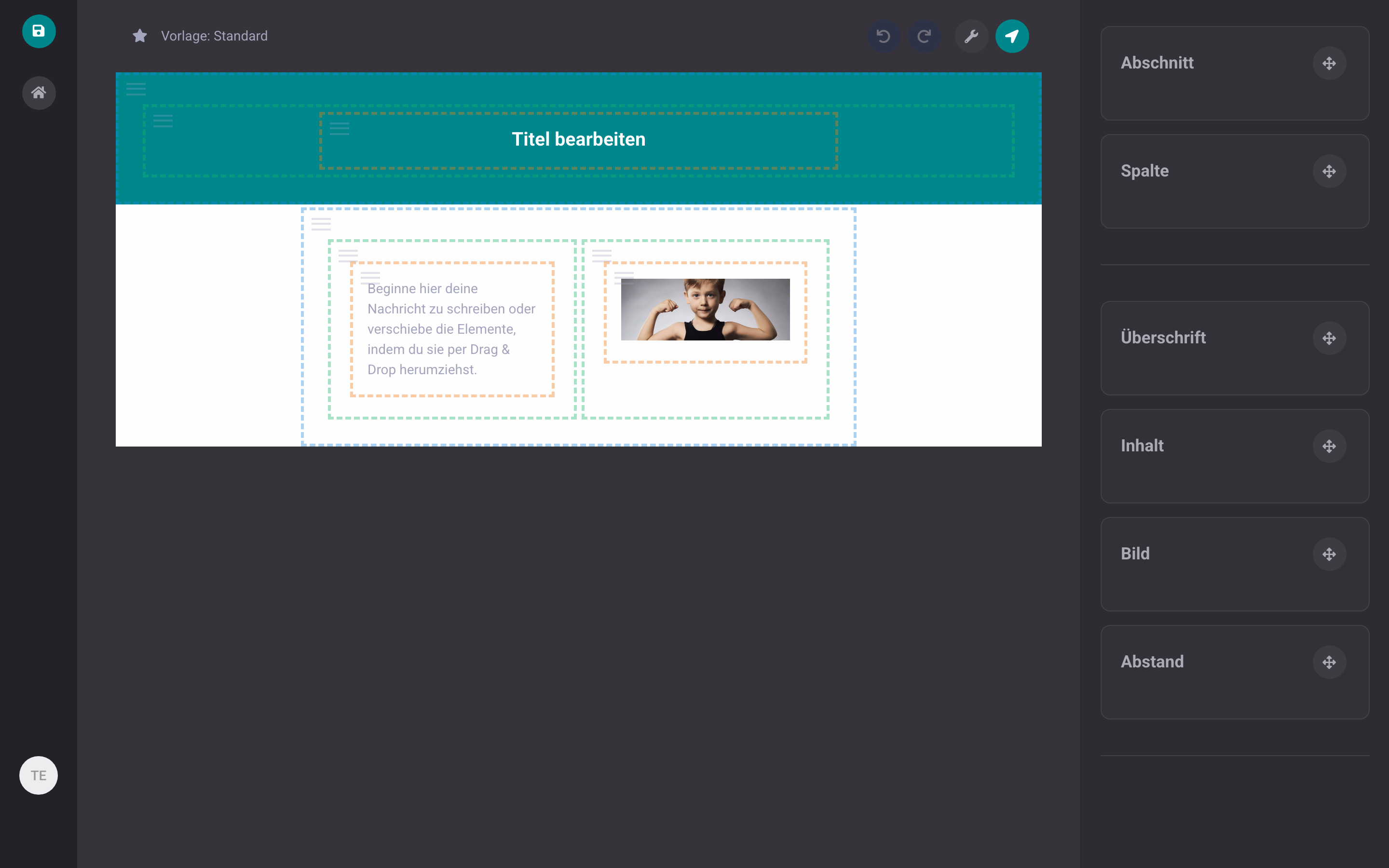Click the undo arrow button
This screenshot has width=1389, height=868.
(x=884, y=36)
